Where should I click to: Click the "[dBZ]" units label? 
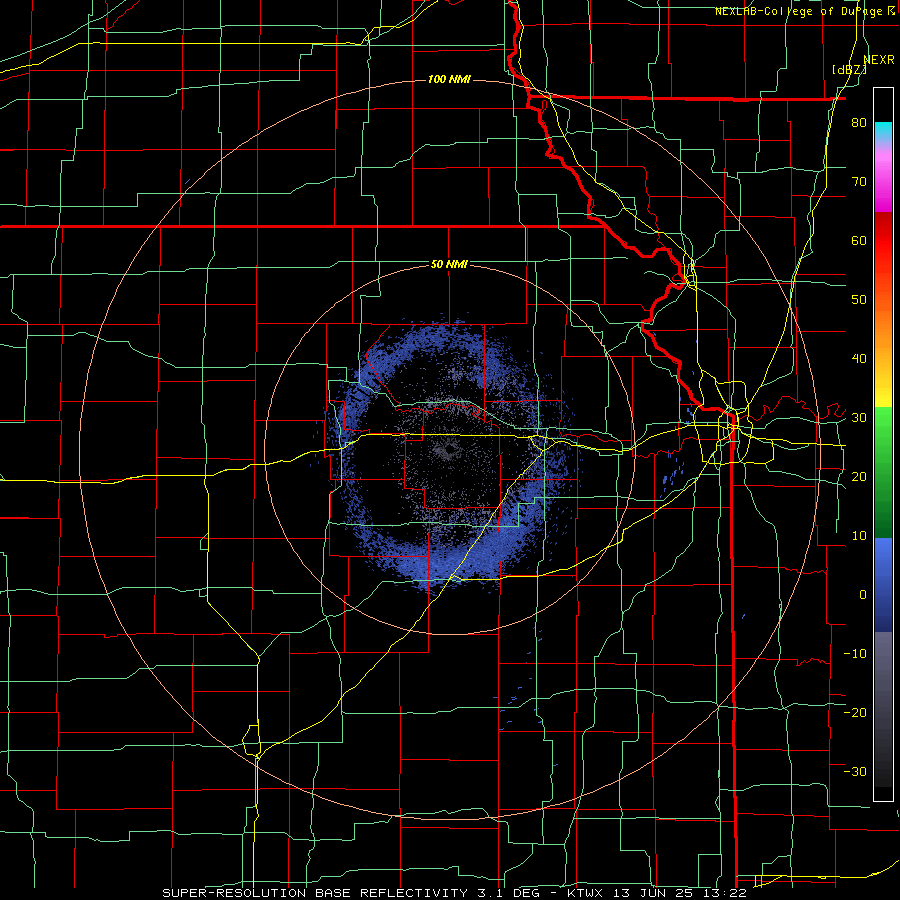[x=849, y=69]
